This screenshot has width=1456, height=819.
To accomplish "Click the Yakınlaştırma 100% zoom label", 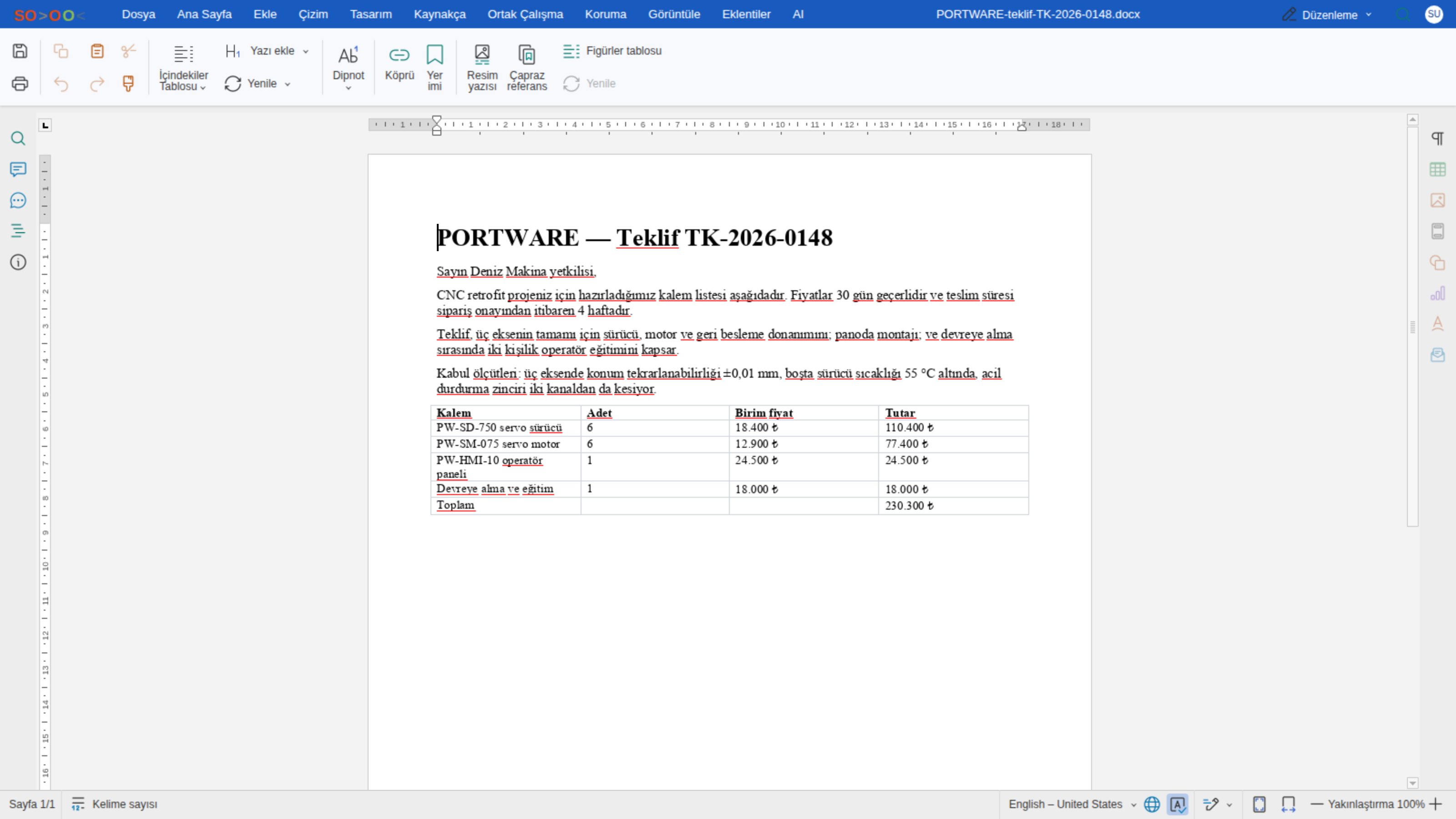I will 1376,804.
